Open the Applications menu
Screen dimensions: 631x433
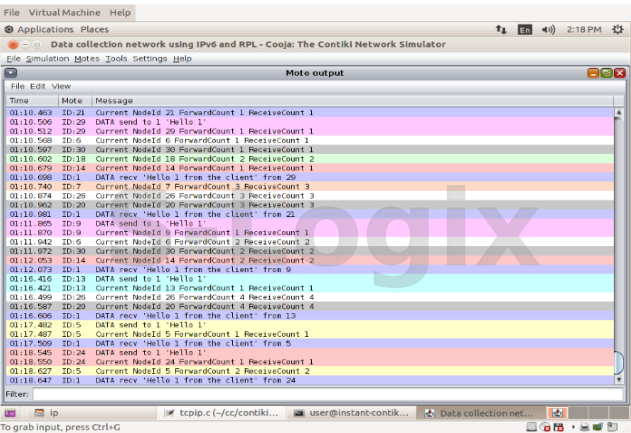pyautogui.click(x=45, y=29)
